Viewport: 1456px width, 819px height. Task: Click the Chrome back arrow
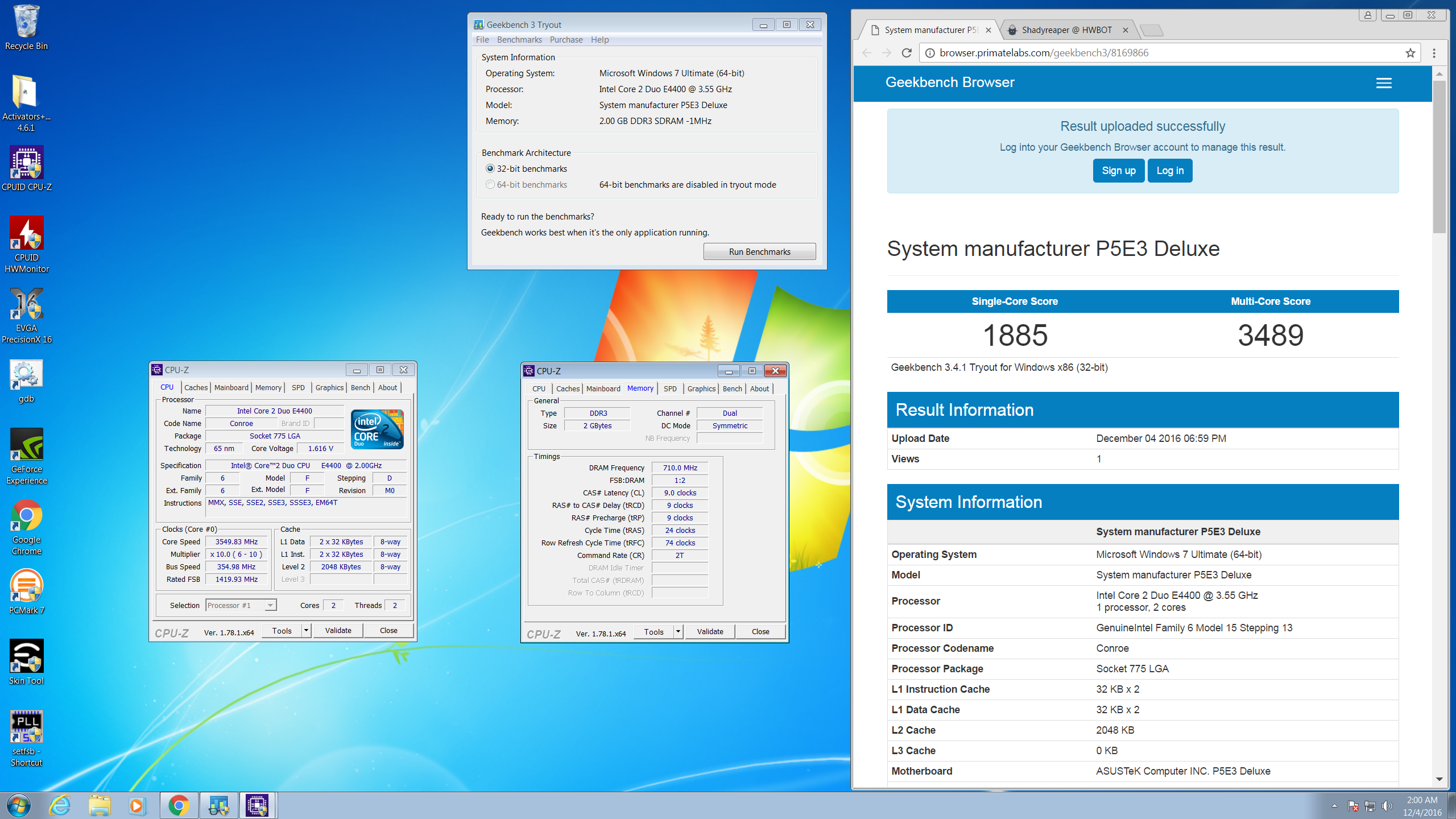tap(867, 53)
